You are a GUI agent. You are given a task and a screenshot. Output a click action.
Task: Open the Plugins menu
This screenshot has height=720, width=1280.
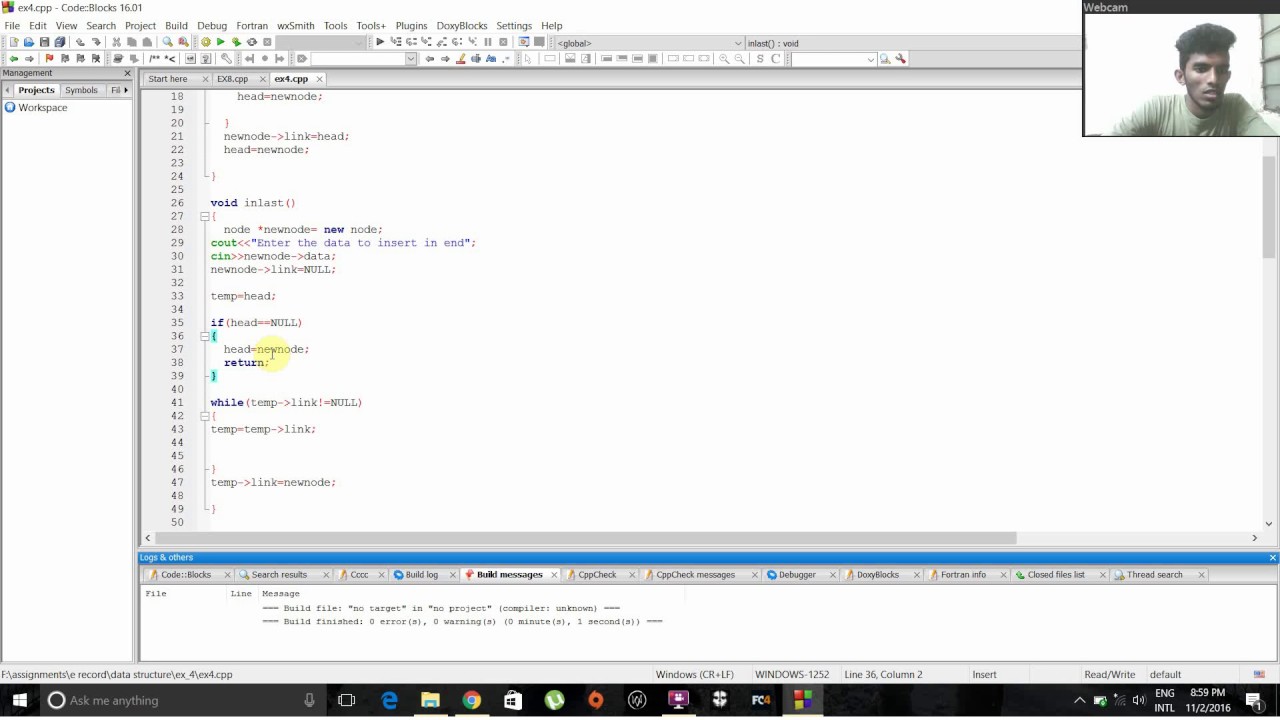(411, 25)
